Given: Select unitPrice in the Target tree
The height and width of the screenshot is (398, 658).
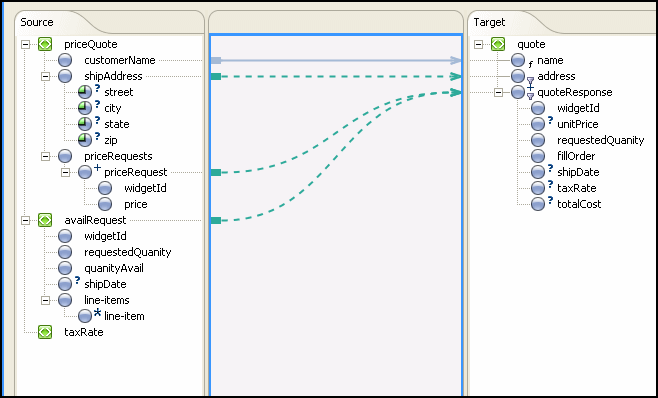Looking at the screenshot, I should (578, 124).
